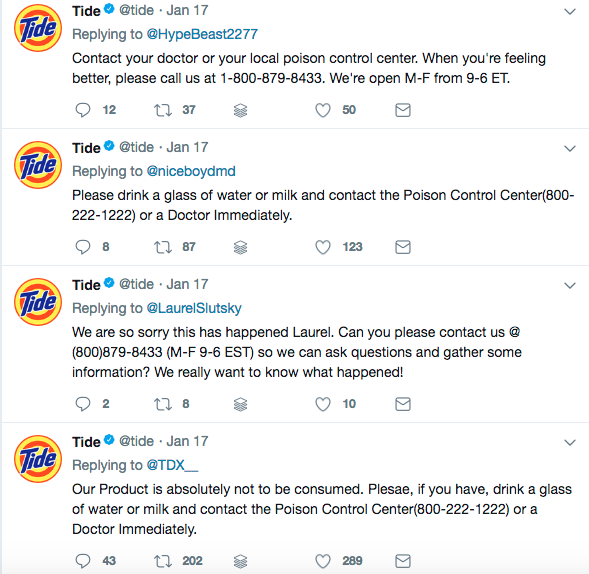
Task: Like the tweet replying to @LaurelSlutsky
Action: (x=323, y=404)
